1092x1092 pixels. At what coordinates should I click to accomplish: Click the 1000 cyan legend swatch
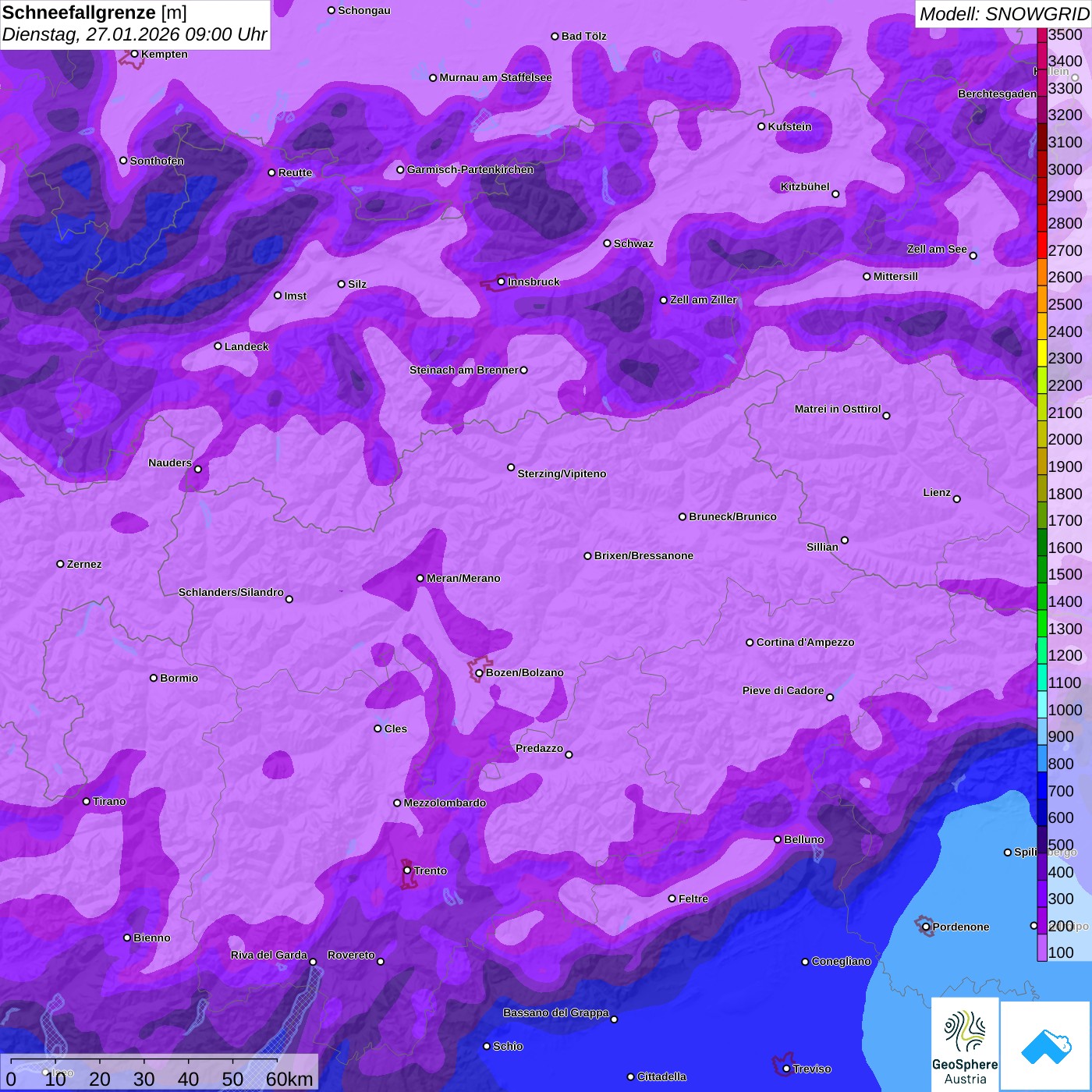coord(1042,704)
